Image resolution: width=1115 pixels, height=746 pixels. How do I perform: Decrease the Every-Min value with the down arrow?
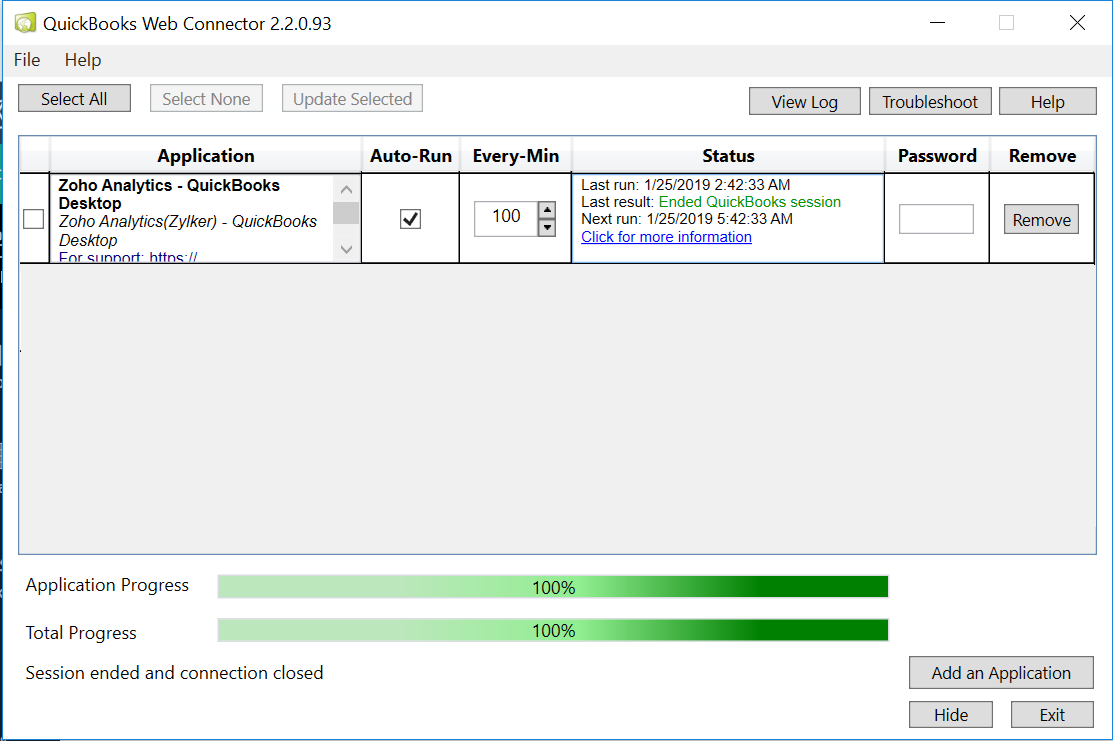[547, 228]
